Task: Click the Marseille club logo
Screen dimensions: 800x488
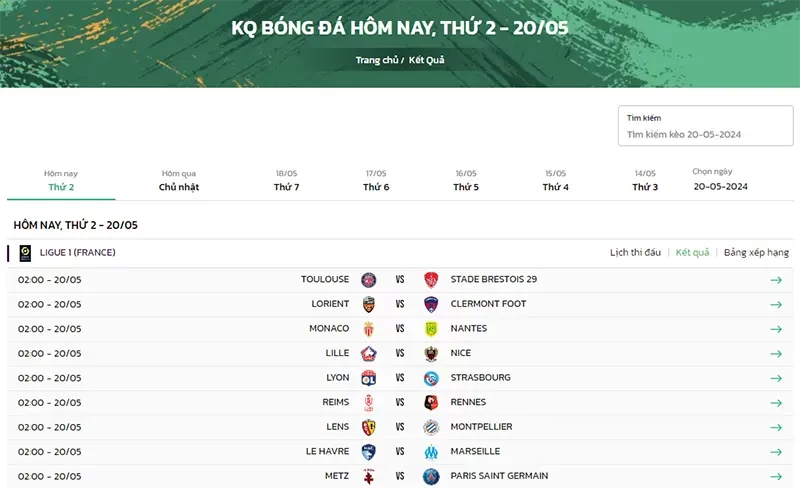Action: coord(431,451)
